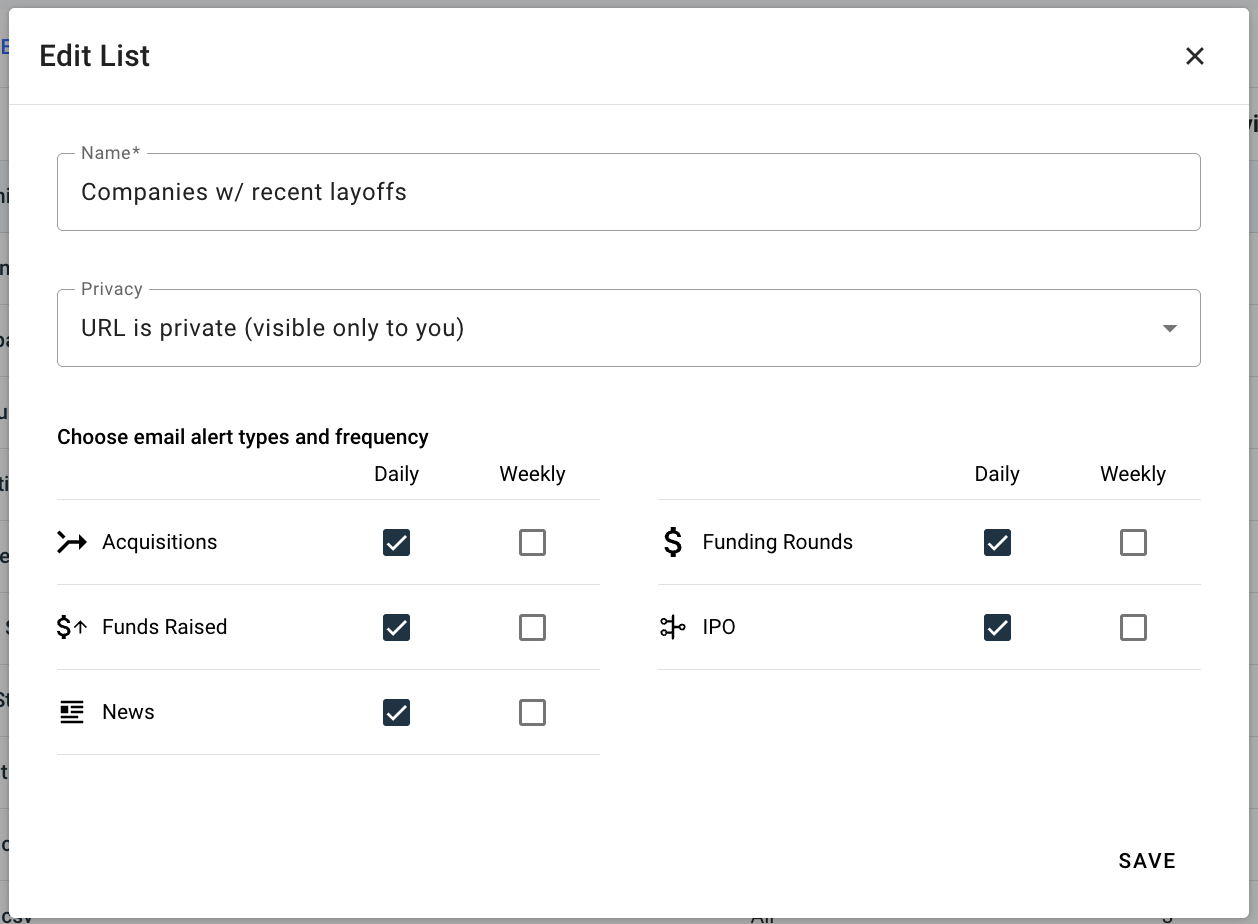Click the Privacy dropdown arrow
The image size is (1258, 924).
tap(1168, 327)
